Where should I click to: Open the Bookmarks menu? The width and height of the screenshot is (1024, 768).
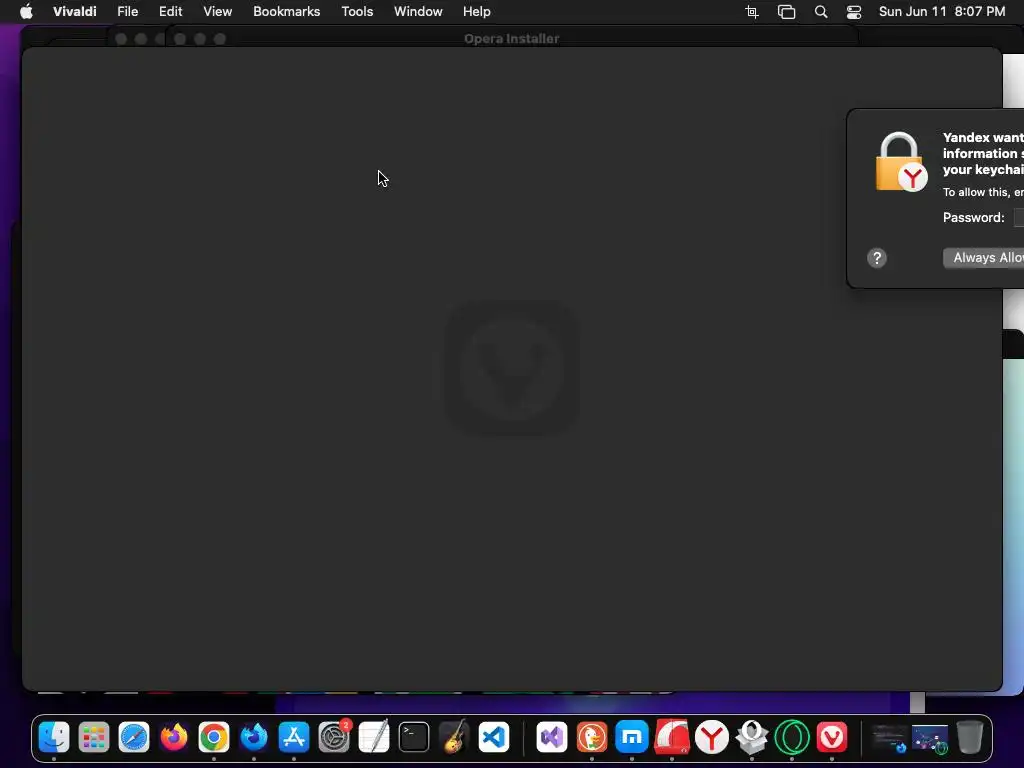(x=287, y=12)
